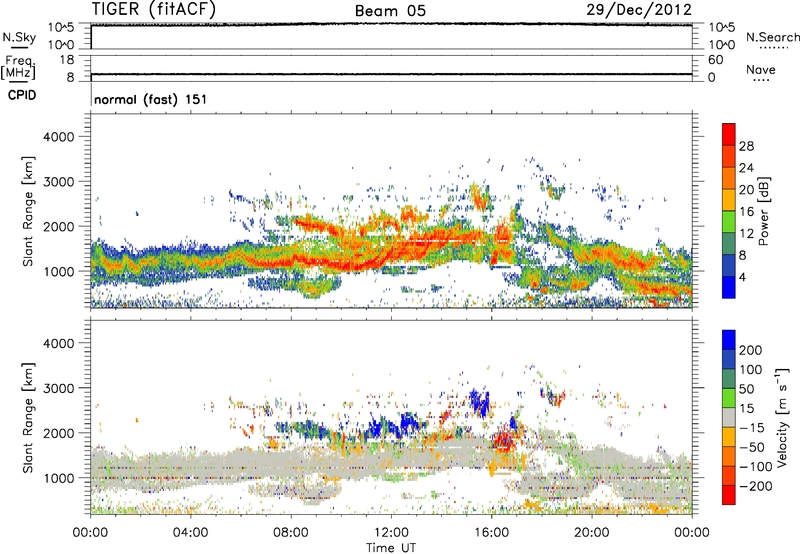Click the power colorbar value 4
800x554 pixels.
[743, 277]
